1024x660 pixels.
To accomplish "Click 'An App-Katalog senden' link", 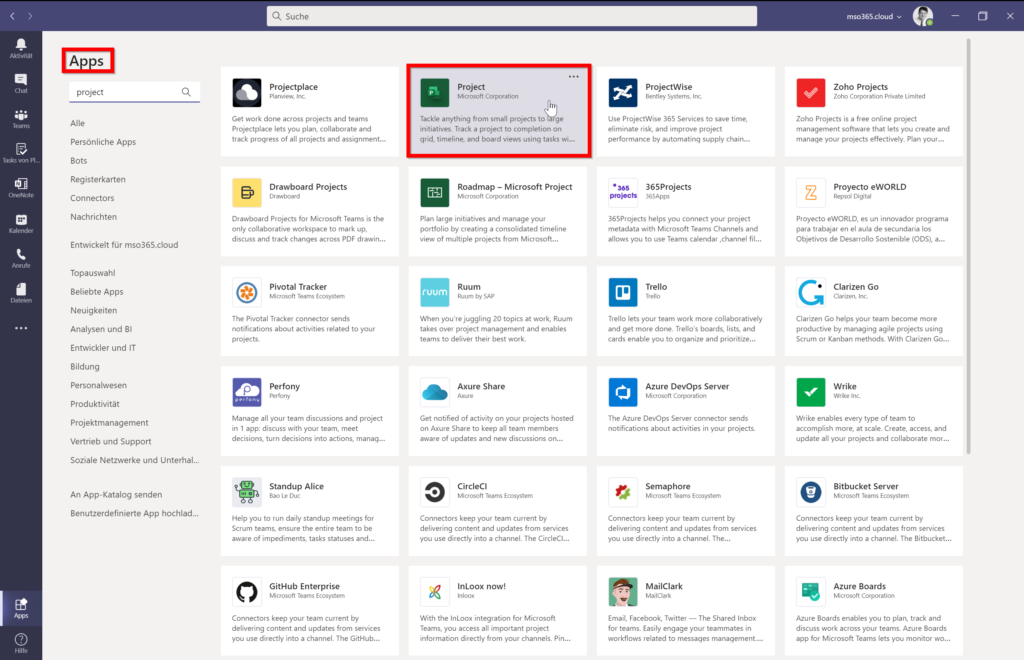I will 116,495.
